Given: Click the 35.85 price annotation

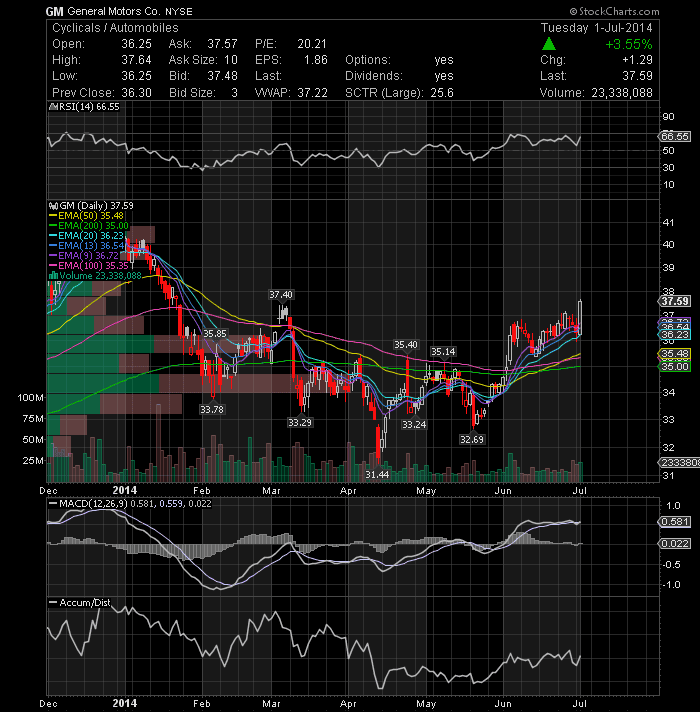Looking at the screenshot, I should [215, 334].
